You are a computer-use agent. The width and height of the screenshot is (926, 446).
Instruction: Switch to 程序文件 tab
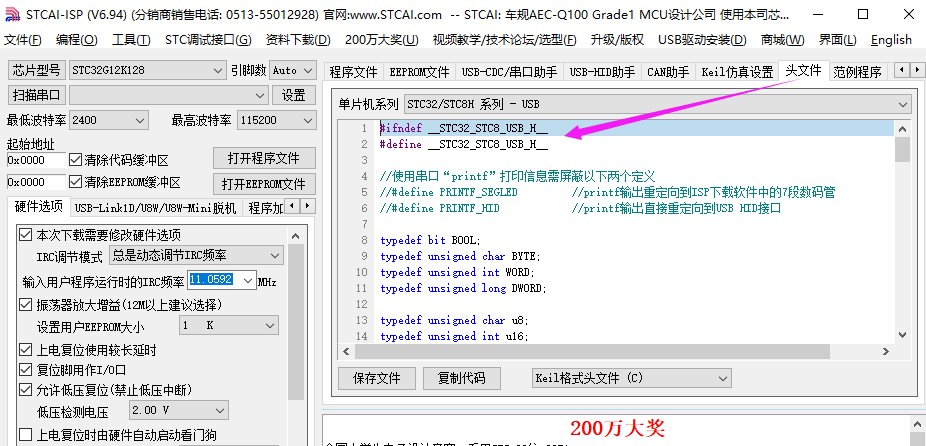[353, 72]
